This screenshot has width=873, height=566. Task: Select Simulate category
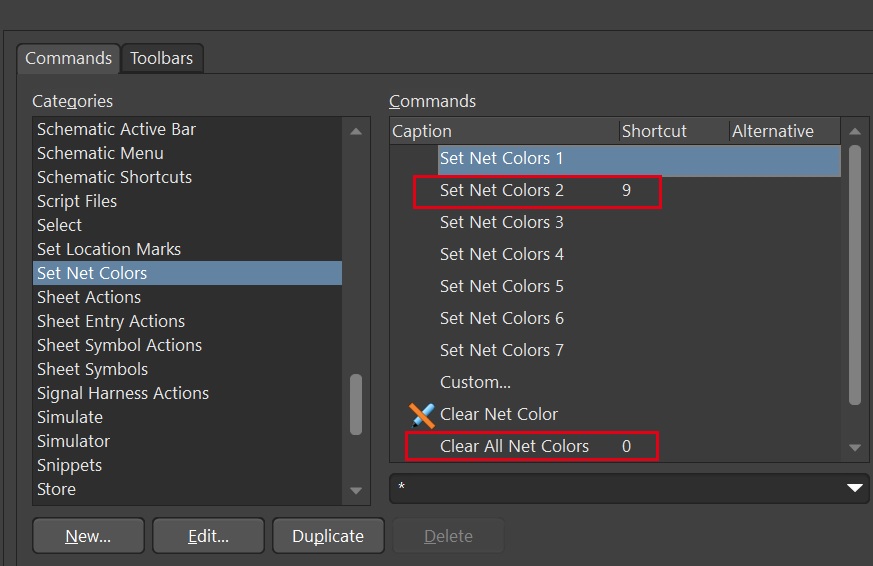[x=187, y=417]
